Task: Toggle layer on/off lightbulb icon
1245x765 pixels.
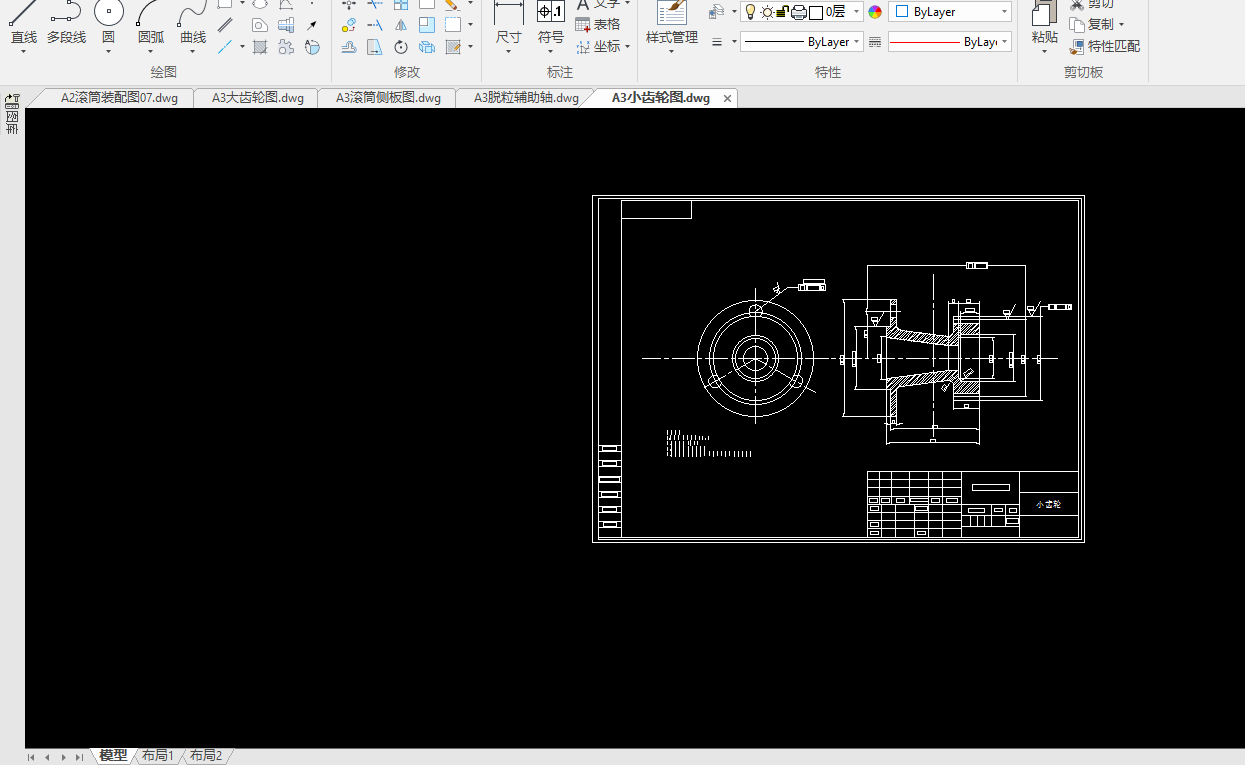Action: (x=750, y=12)
